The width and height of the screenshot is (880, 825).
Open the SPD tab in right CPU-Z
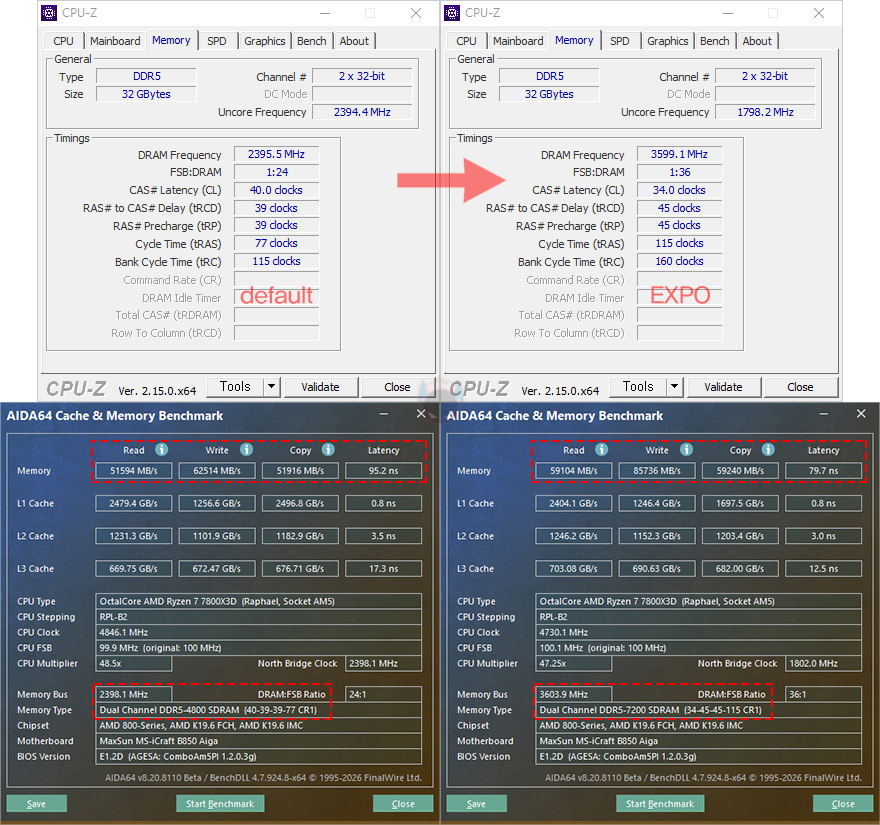tap(620, 41)
